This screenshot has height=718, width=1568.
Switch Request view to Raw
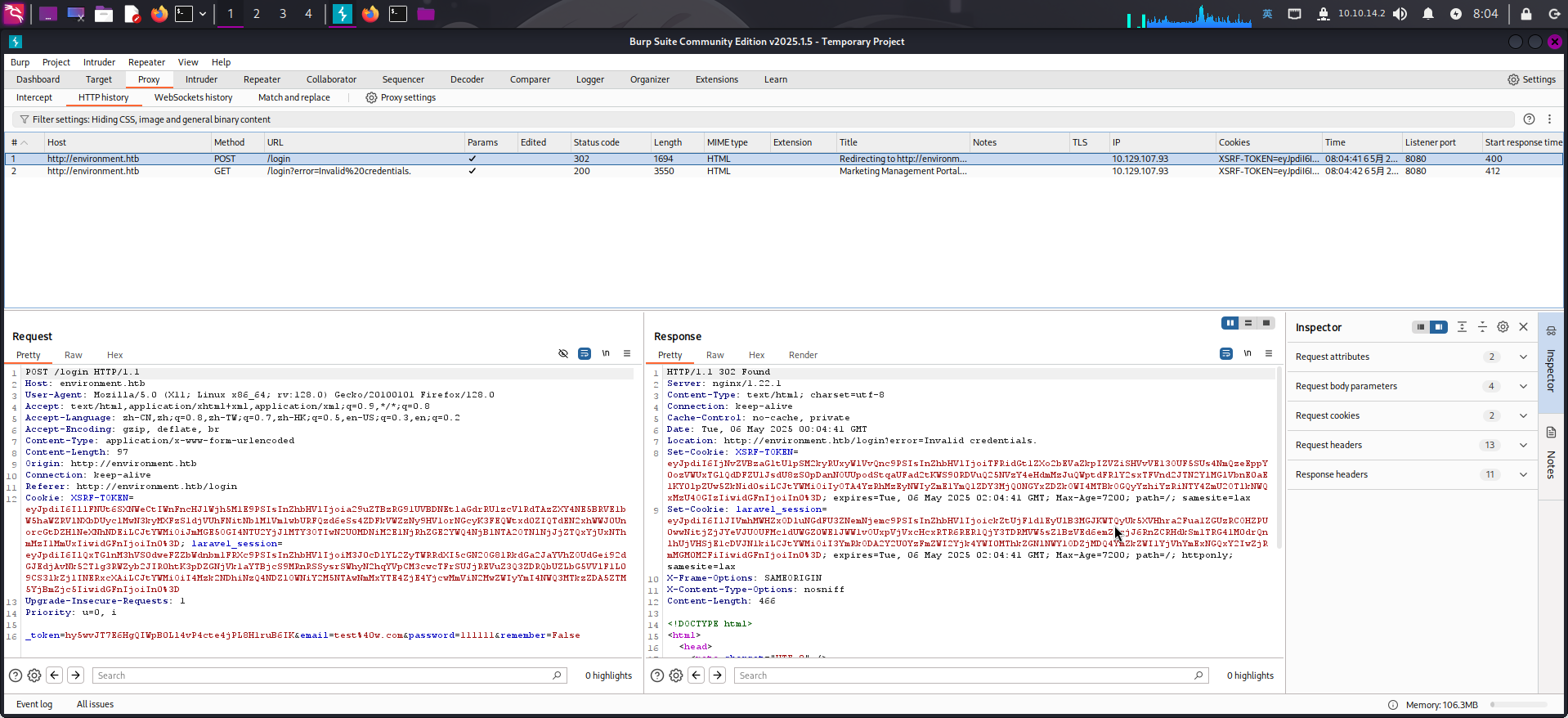click(x=74, y=355)
